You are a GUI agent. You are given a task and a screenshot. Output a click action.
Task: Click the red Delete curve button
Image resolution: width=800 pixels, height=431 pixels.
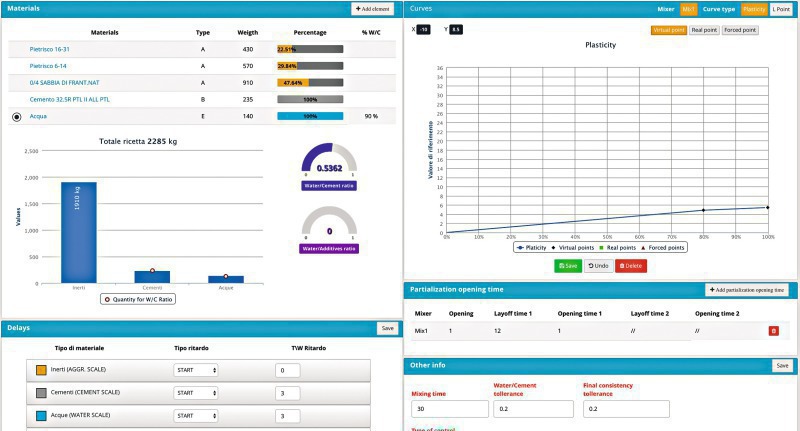pos(631,266)
